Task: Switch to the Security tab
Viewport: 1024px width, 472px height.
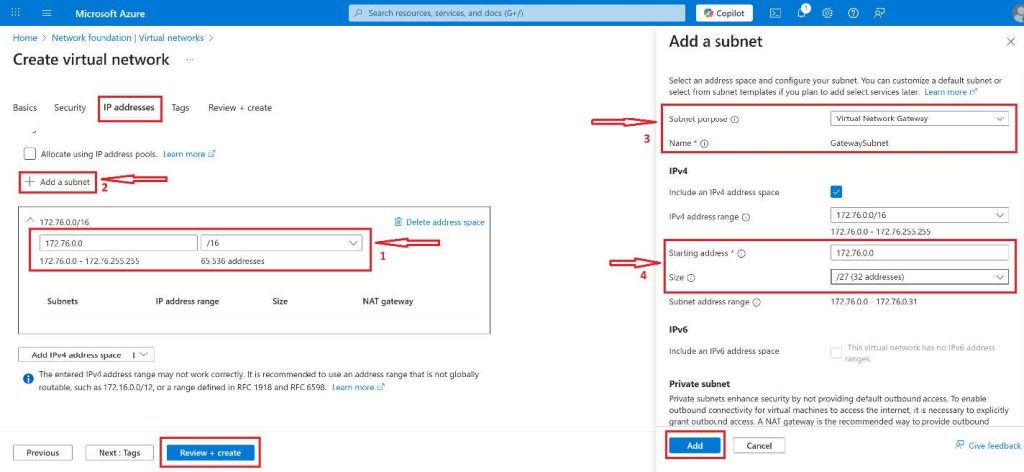Action: pyautogui.click(x=70, y=108)
